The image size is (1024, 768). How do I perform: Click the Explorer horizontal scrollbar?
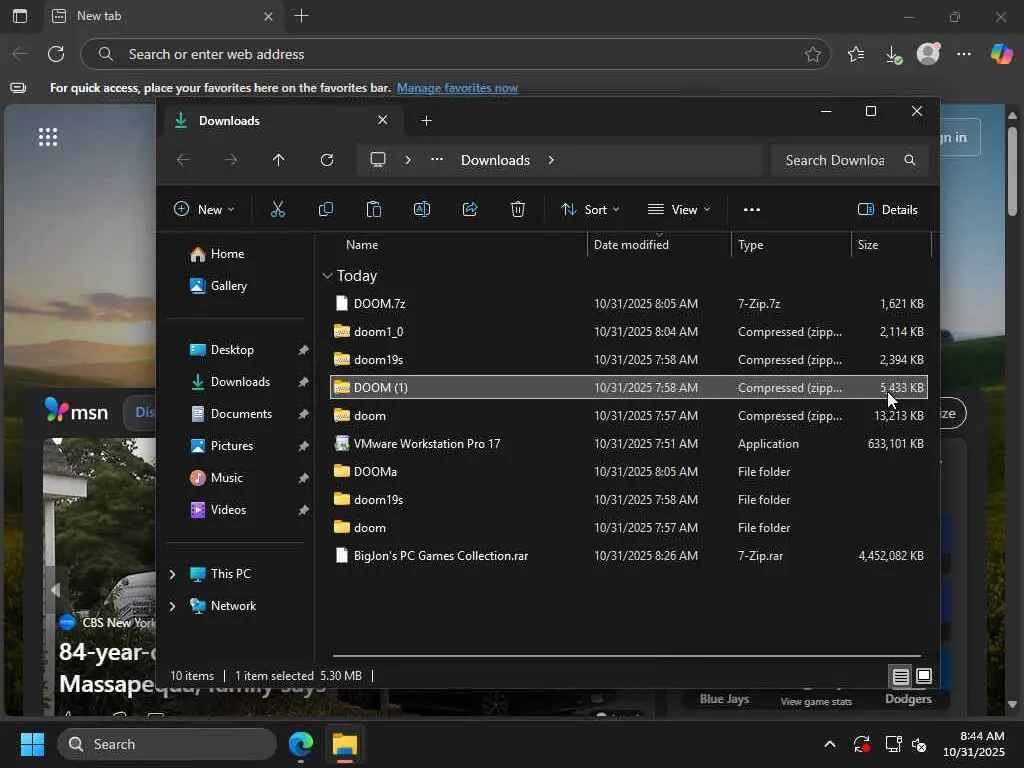click(x=627, y=655)
